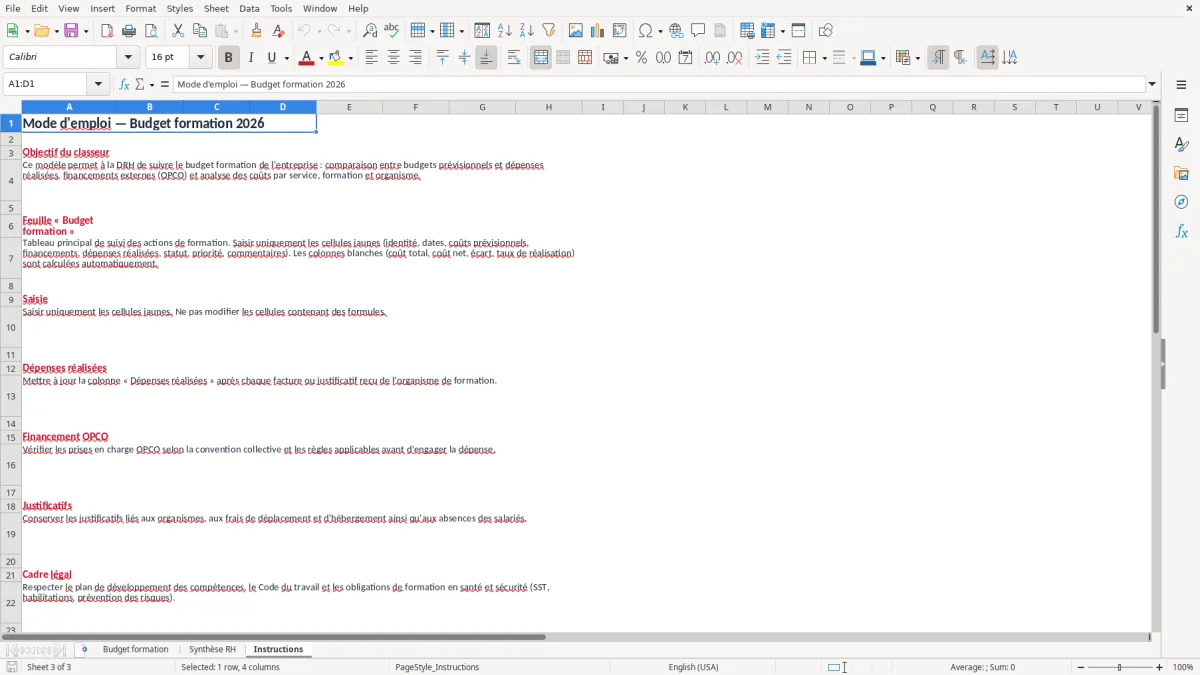Open Print Preview toggle

click(x=151, y=31)
